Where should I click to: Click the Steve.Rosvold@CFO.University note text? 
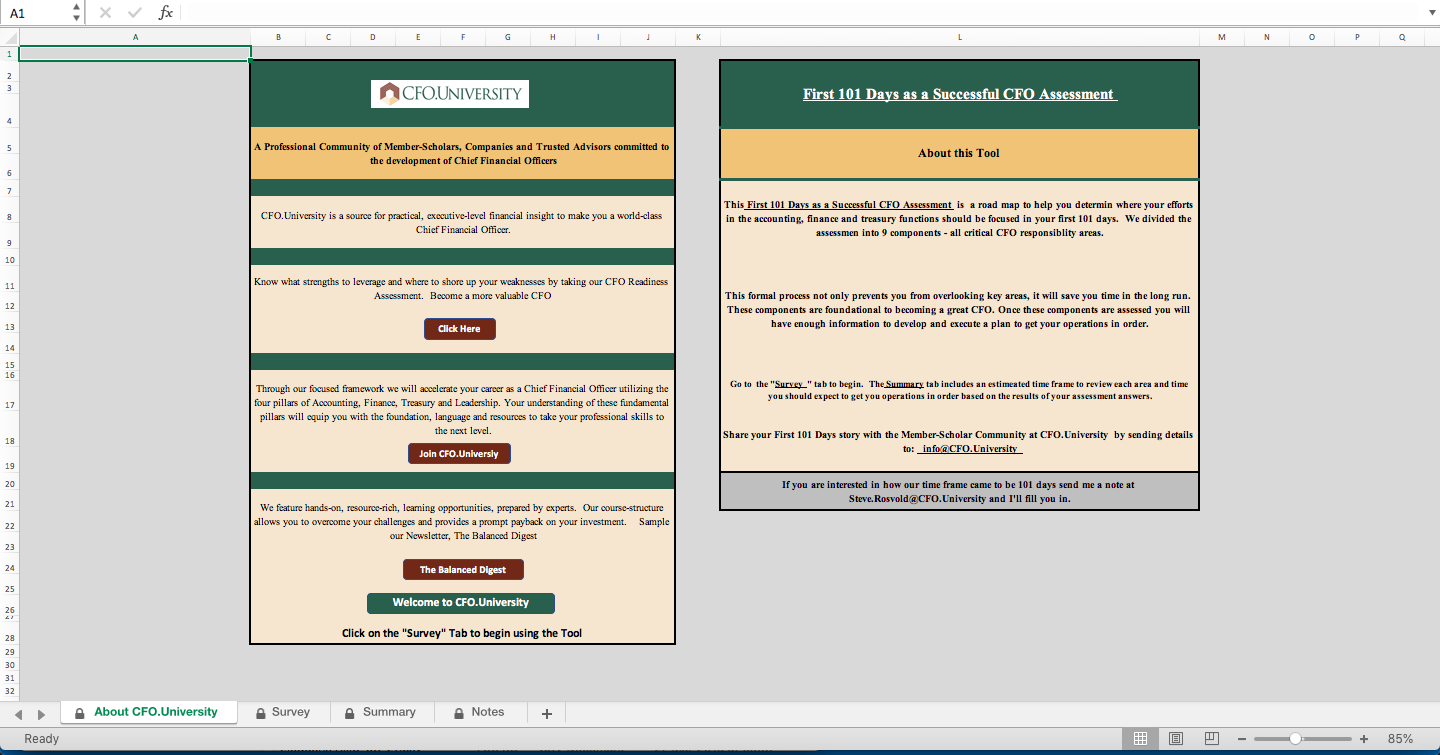click(959, 491)
